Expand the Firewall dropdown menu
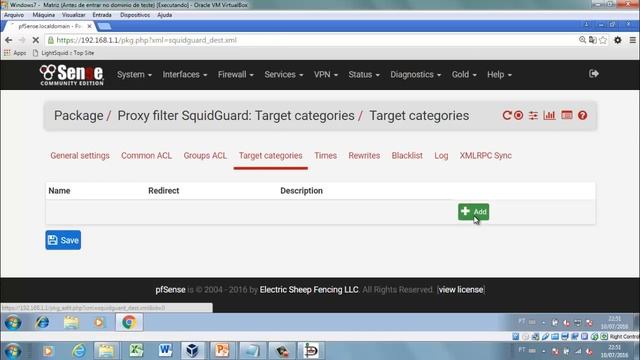 pos(236,75)
